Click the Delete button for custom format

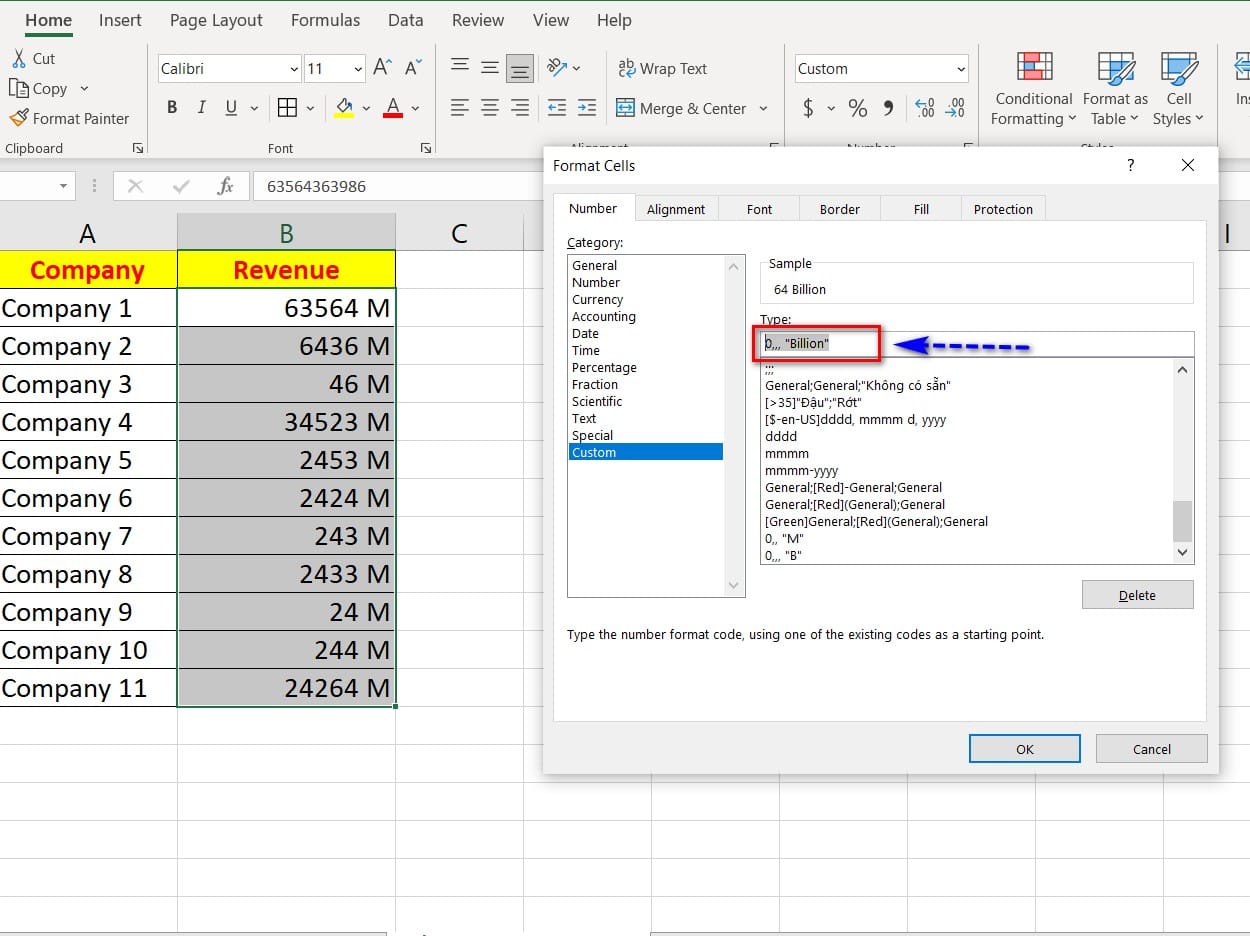(x=1137, y=595)
